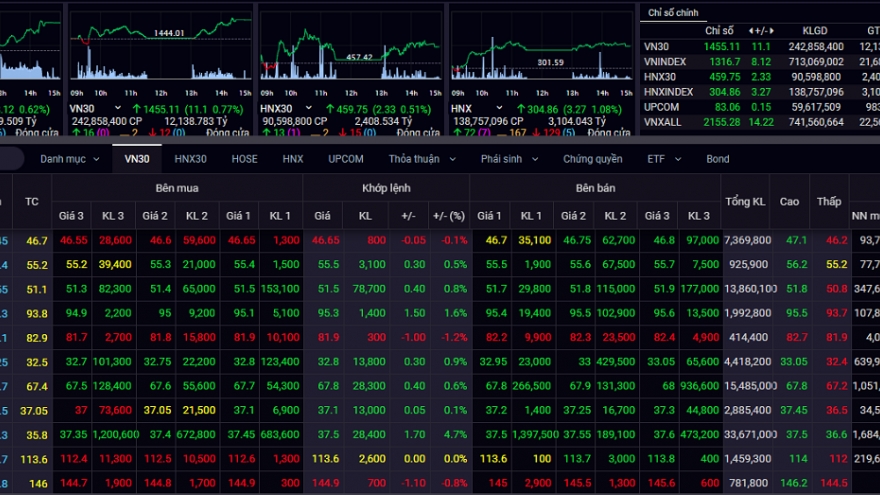Open the Chứng quyền tab
The height and width of the screenshot is (495, 880).
pyautogui.click(x=593, y=159)
